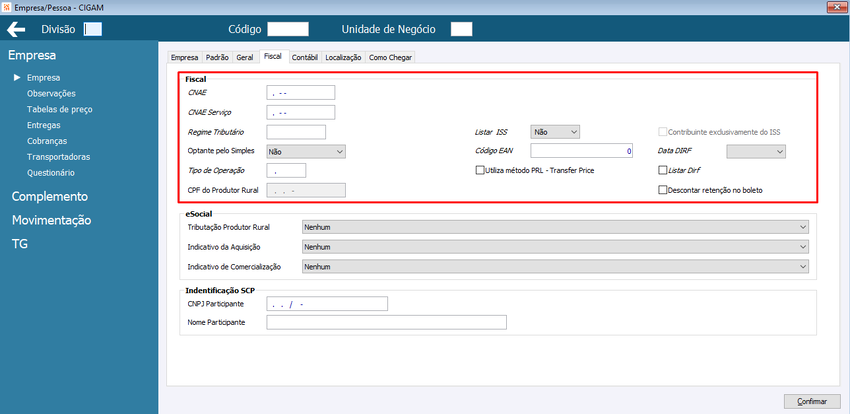The width and height of the screenshot is (850, 414).
Task: Open Questionário in the sidebar
Action: point(51,173)
